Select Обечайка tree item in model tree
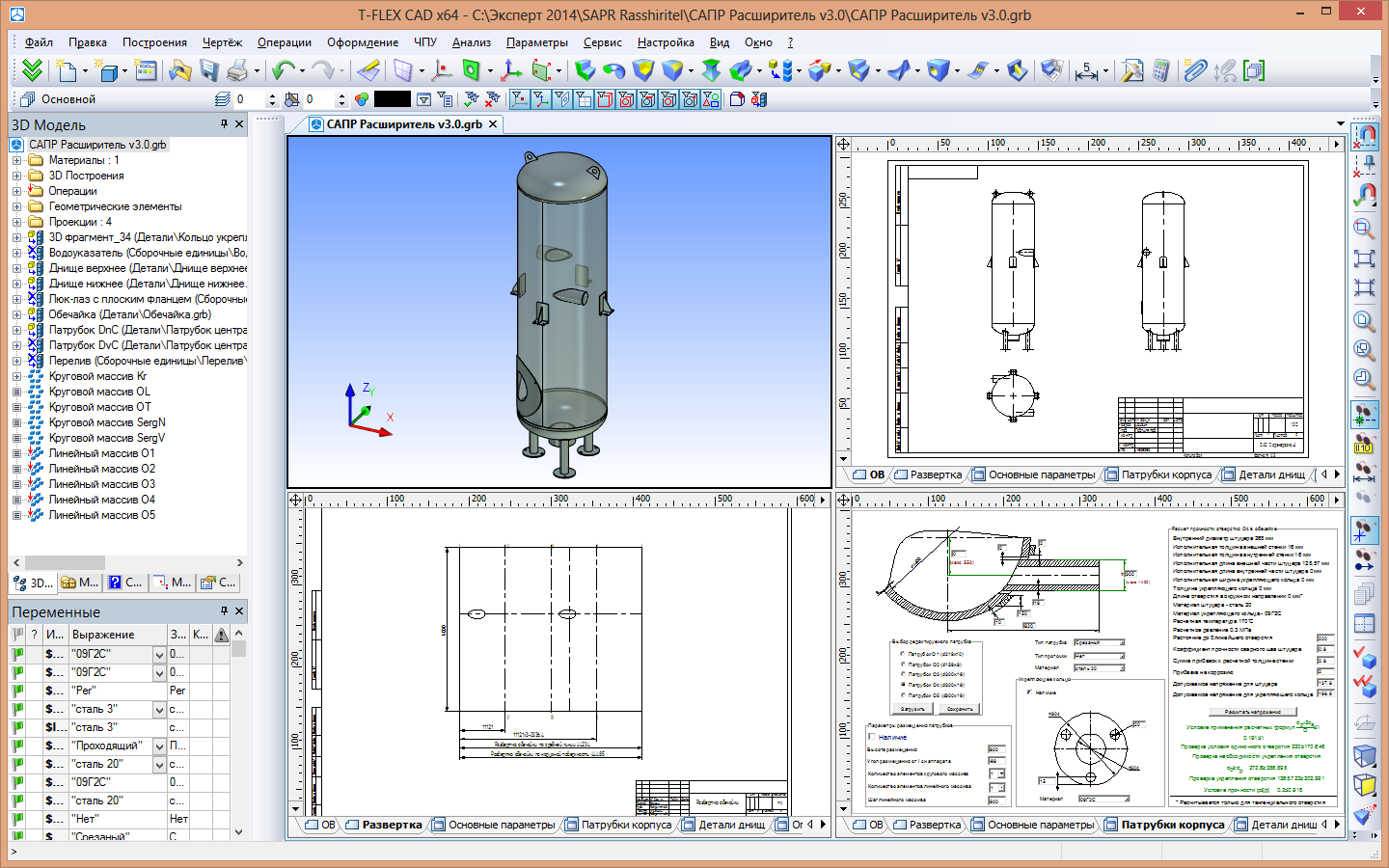1389x868 pixels. coord(129,314)
